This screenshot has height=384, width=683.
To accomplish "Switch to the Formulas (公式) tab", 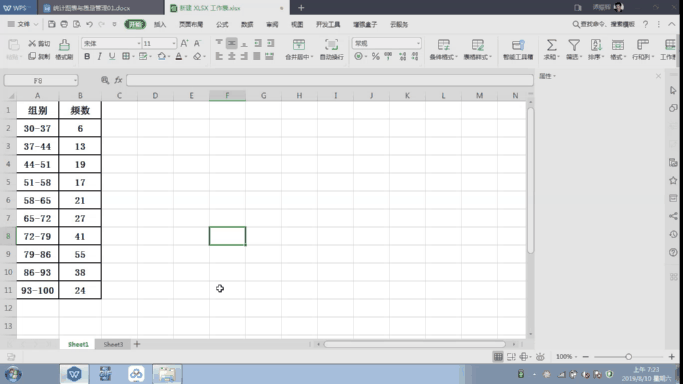I will point(222,24).
